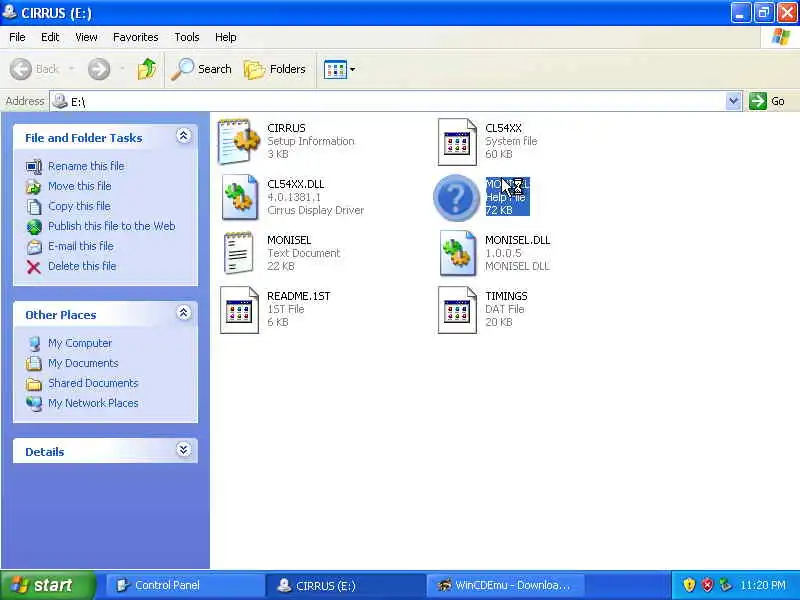Click the My Computer icon in sidebar
Viewport: 800px width, 600px height.
[x=34, y=344]
